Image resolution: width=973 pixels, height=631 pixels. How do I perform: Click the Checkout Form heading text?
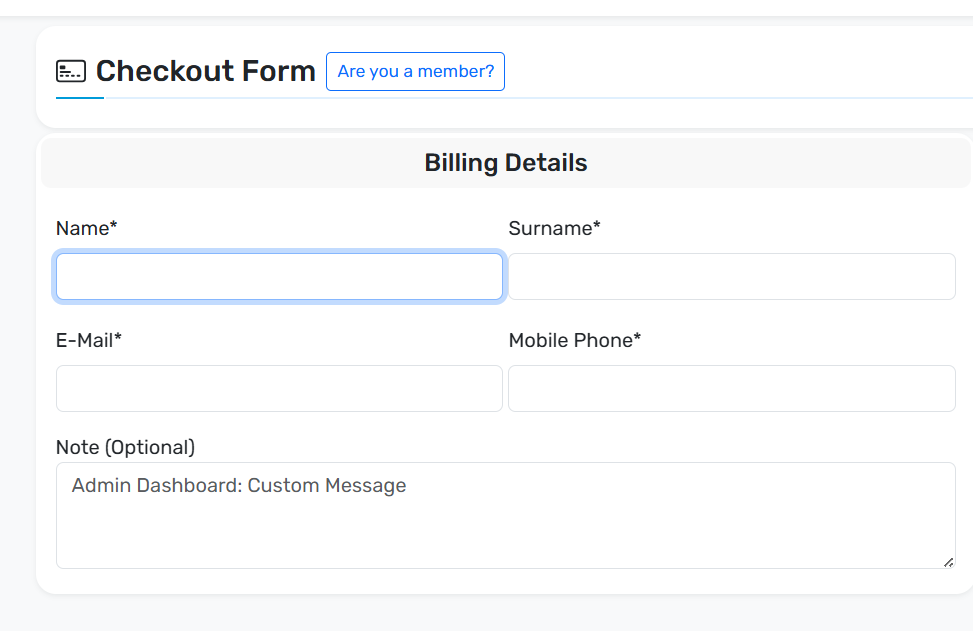pyautogui.click(x=205, y=71)
